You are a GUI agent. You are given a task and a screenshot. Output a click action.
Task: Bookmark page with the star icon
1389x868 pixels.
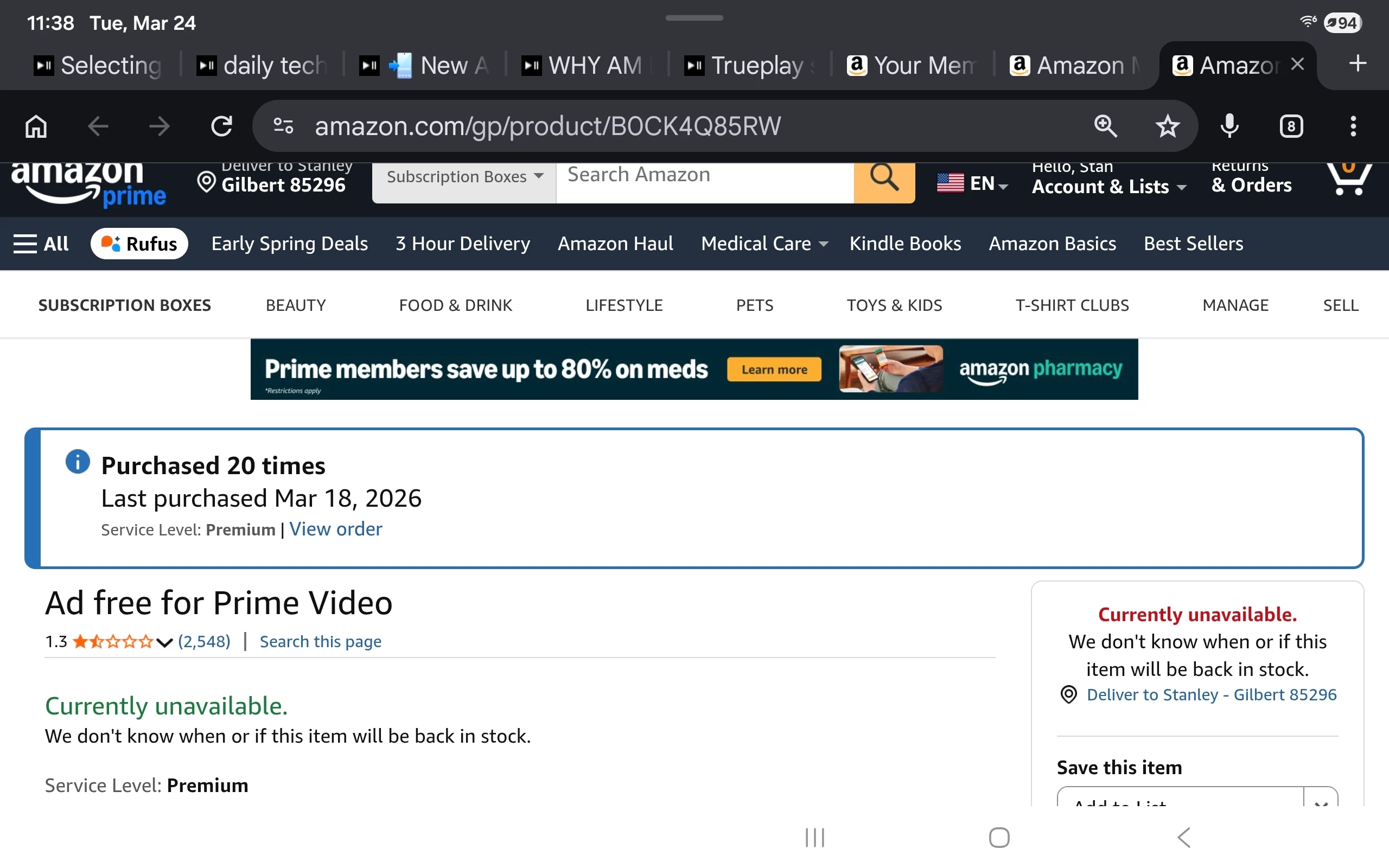pos(1167,126)
